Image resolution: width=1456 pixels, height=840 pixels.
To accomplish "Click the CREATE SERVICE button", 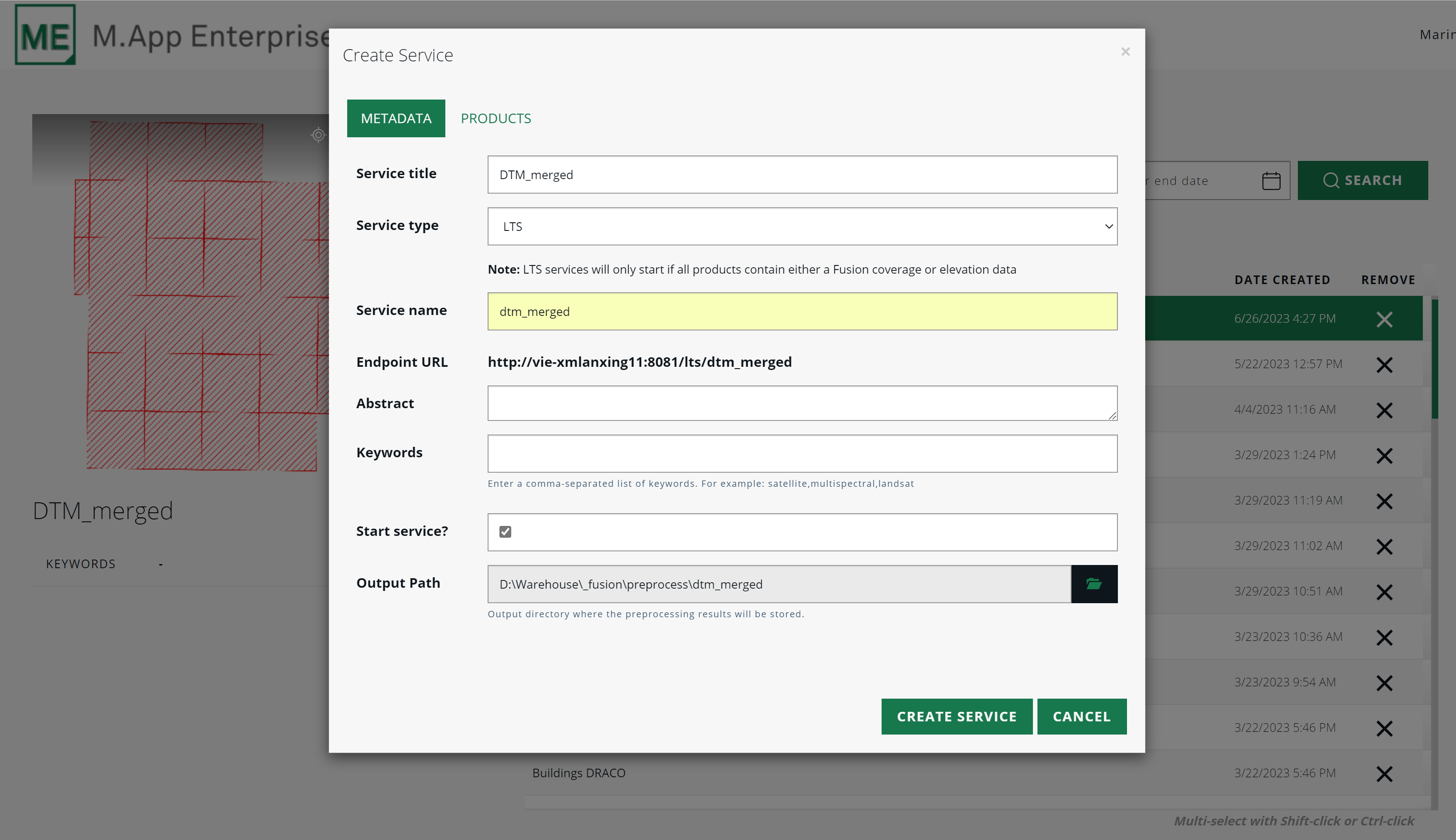I will [956, 716].
